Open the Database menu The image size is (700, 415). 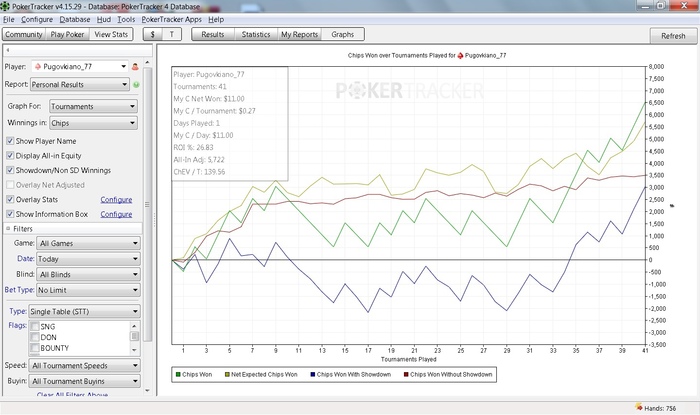75,19
